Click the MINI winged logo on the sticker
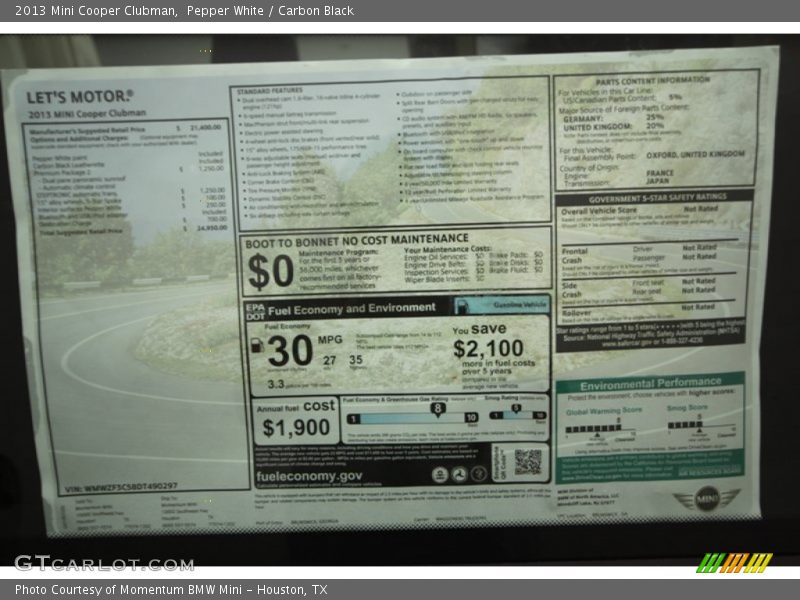This screenshot has width=800, height=600. [x=706, y=499]
